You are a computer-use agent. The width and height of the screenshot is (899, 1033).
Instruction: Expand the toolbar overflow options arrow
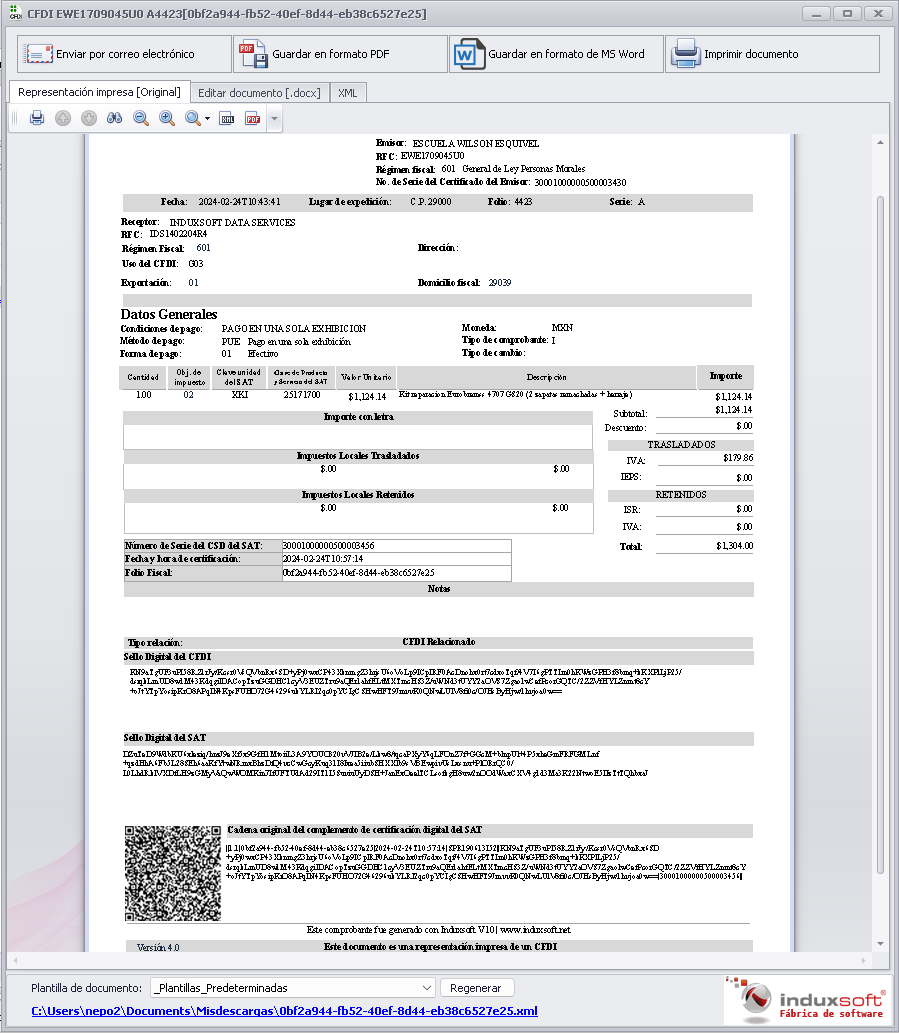pos(274,119)
